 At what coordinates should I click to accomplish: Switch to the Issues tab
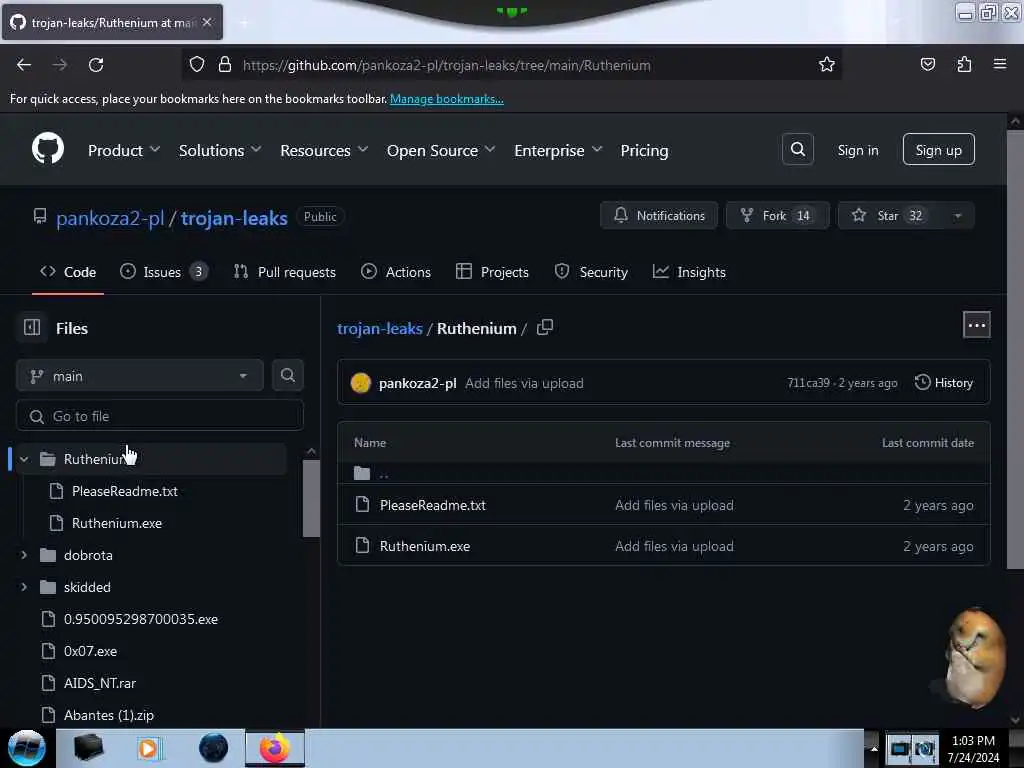(164, 272)
